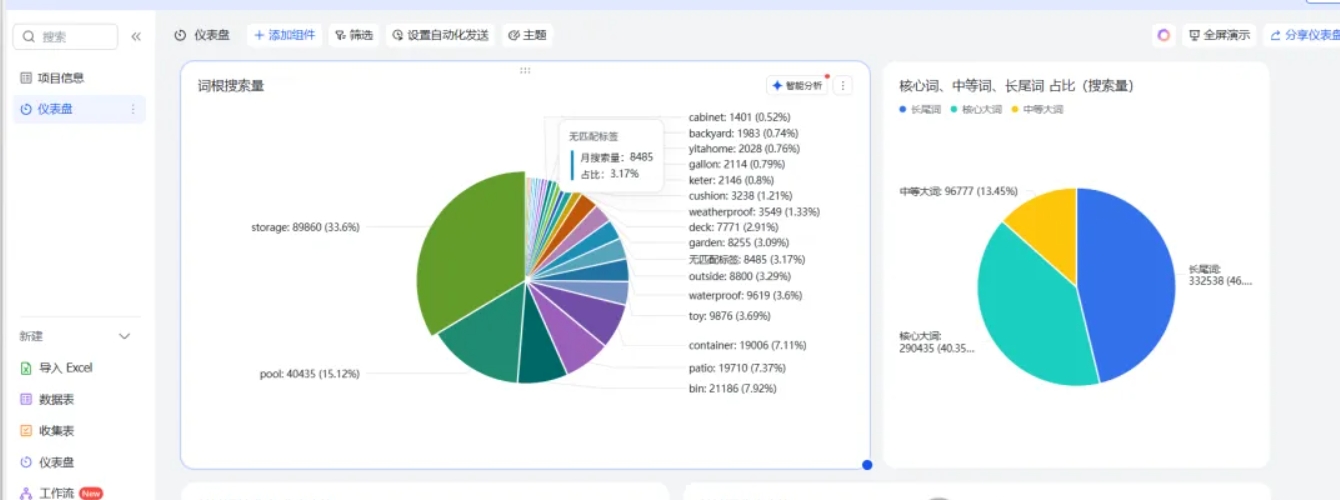Viewport: 1340px width, 500px height.
Task: Click the label cushion: 3238 (1.21%)
Action: [740, 195]
